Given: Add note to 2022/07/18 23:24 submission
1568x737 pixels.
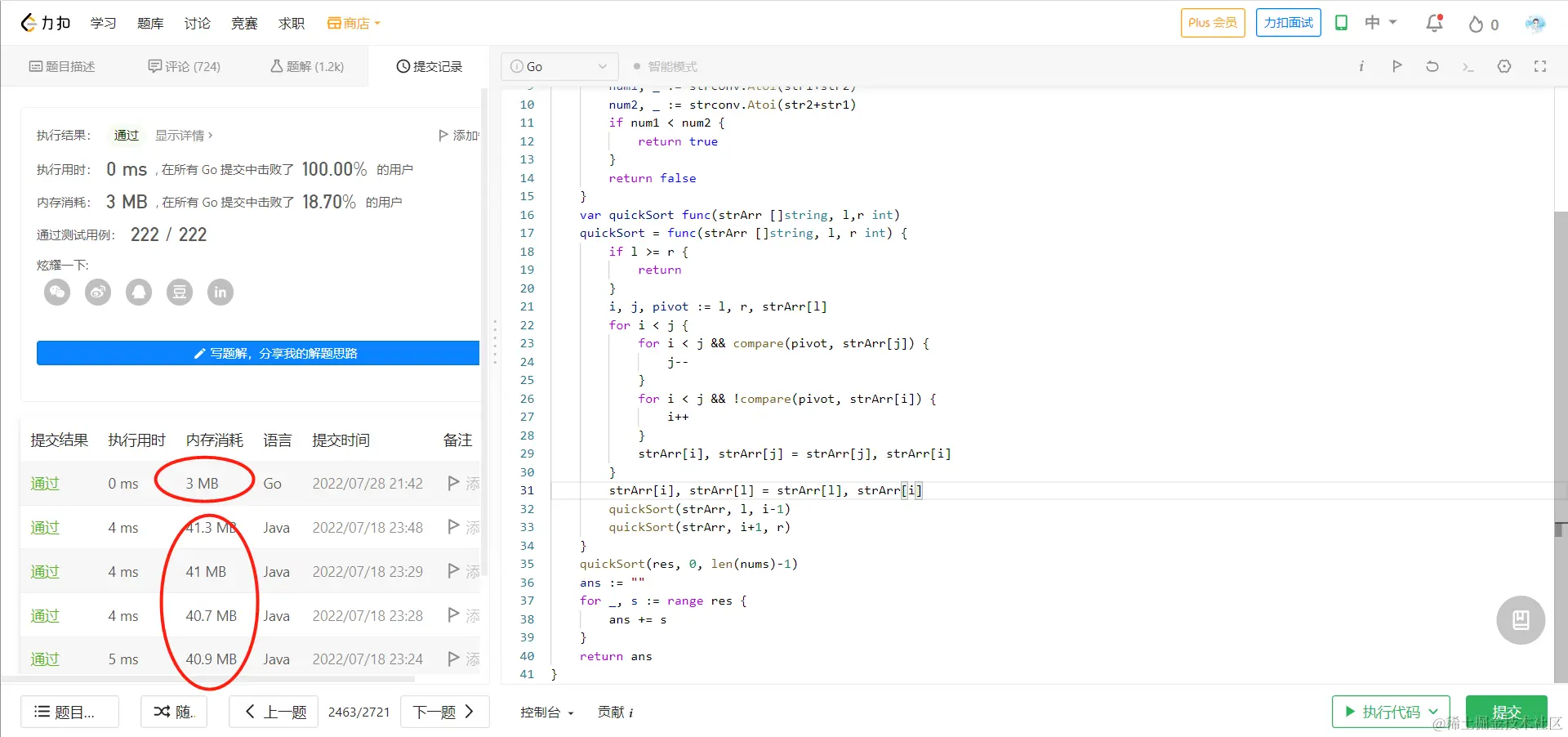Looking at the screenshot, I should click(x=463, y=659).
